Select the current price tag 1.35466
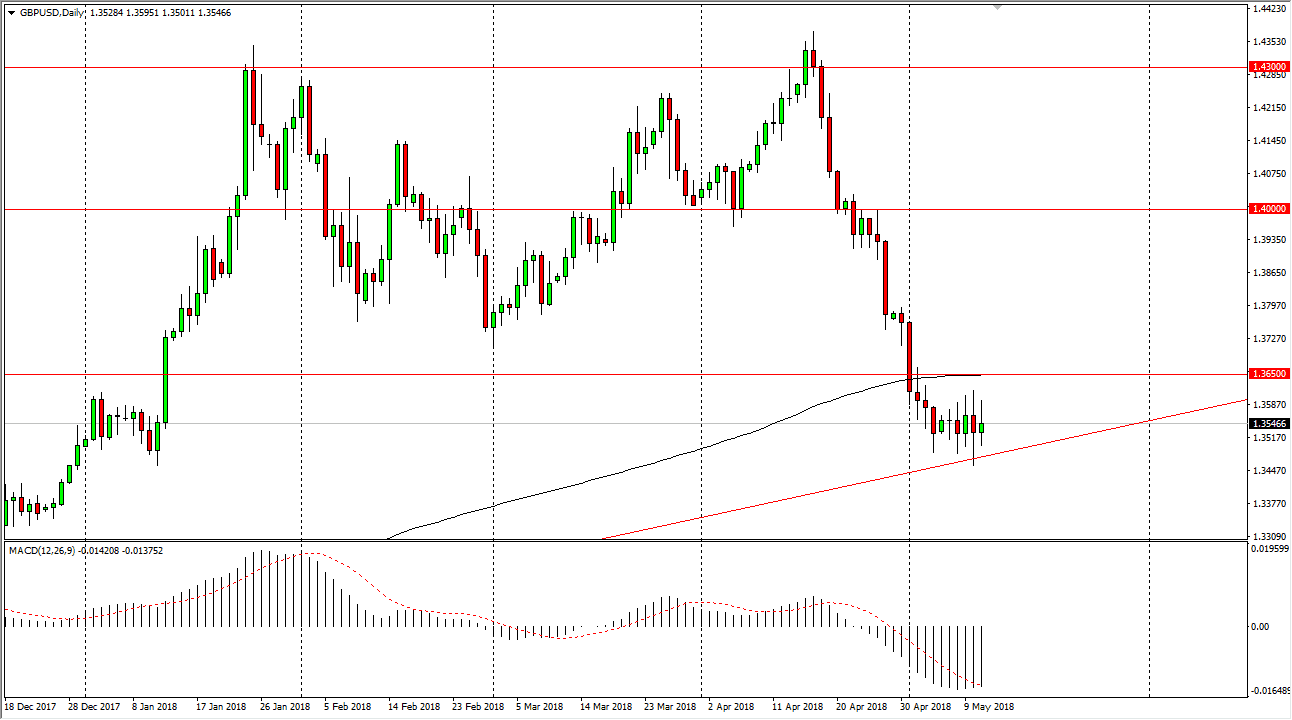The image size is (1292, 720). [1265, 424]
